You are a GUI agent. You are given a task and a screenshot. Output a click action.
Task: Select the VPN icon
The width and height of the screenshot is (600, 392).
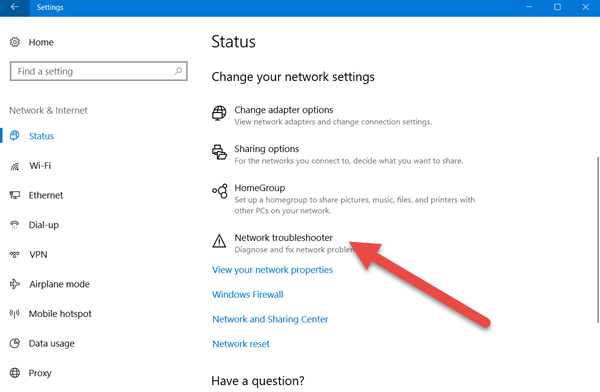coord(15,254)
